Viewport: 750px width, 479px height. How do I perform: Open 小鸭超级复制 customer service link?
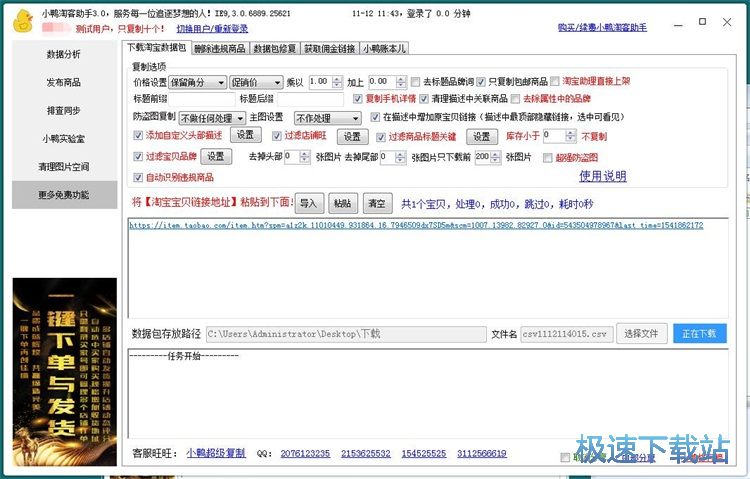pos(216,453)
